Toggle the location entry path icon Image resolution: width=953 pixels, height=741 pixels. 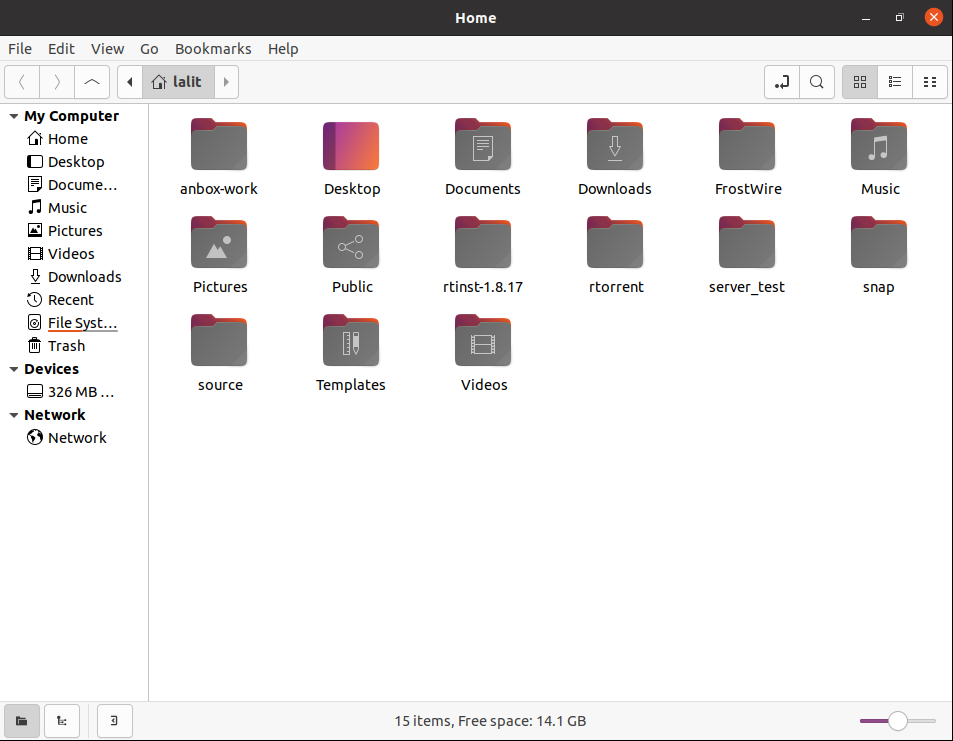coord(782,82)
